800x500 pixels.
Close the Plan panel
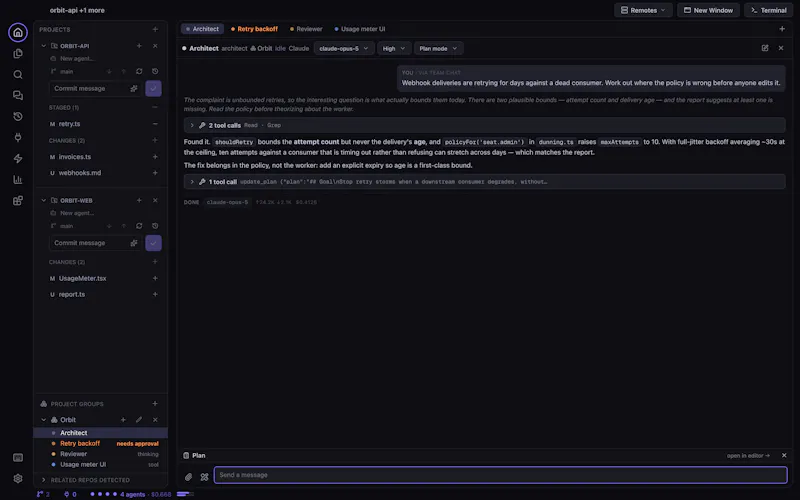click(x=784, y=456)
